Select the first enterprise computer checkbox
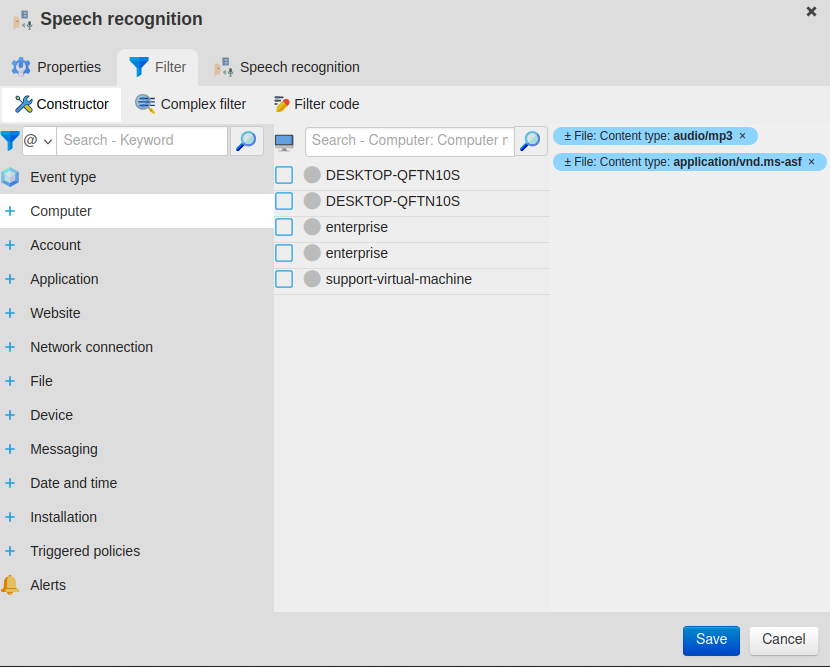 click(284, 227)
